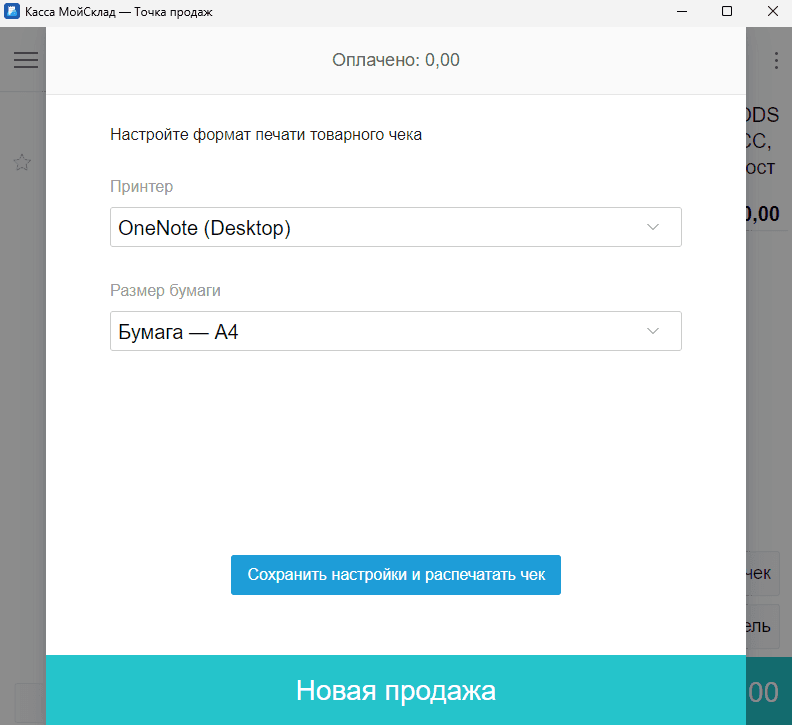Expand the paper size chevron arrow
This screenshot has height=725, width=792.
click(x=653, y=331)
